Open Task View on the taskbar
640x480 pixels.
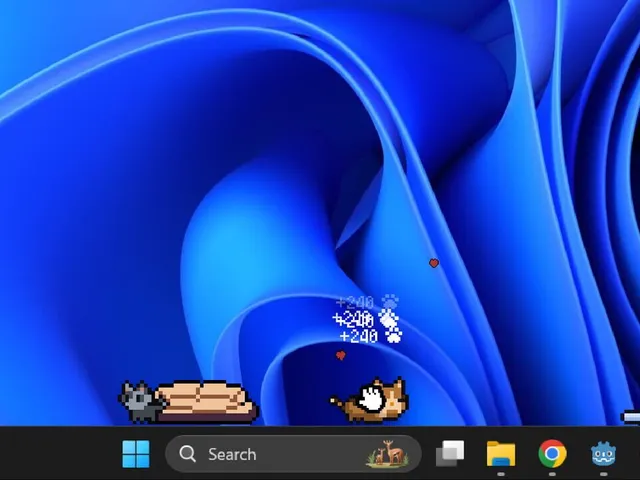(450, 453)
